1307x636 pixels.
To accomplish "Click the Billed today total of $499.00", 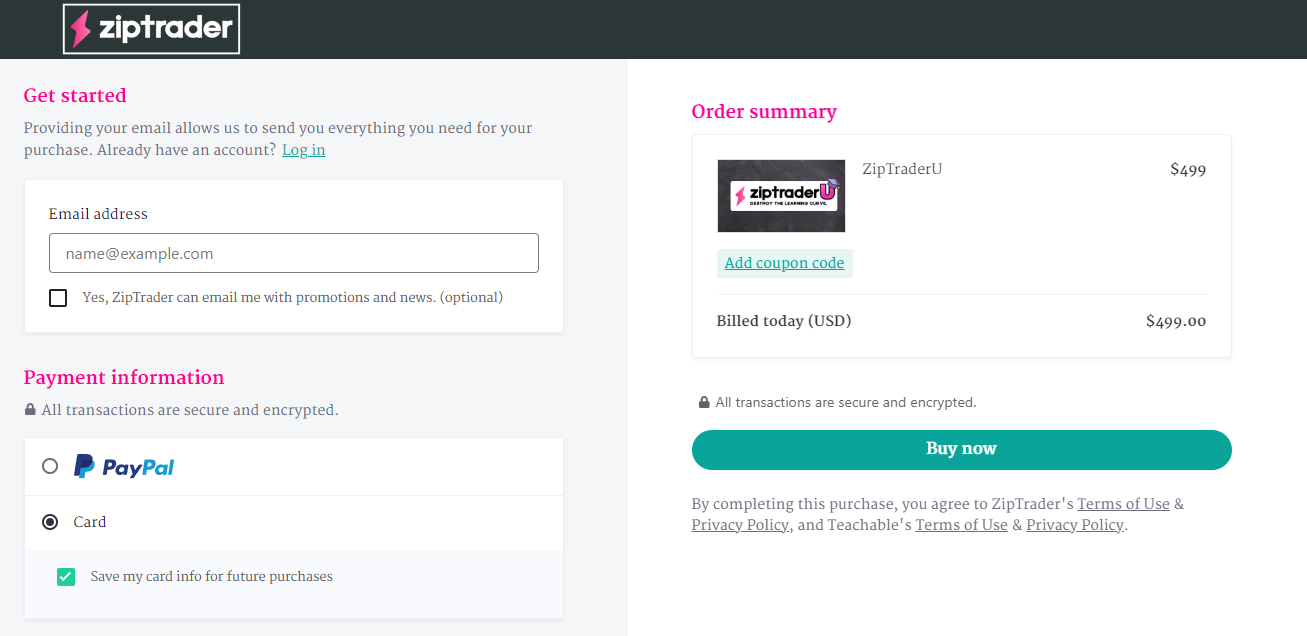I will point(1176,321).
